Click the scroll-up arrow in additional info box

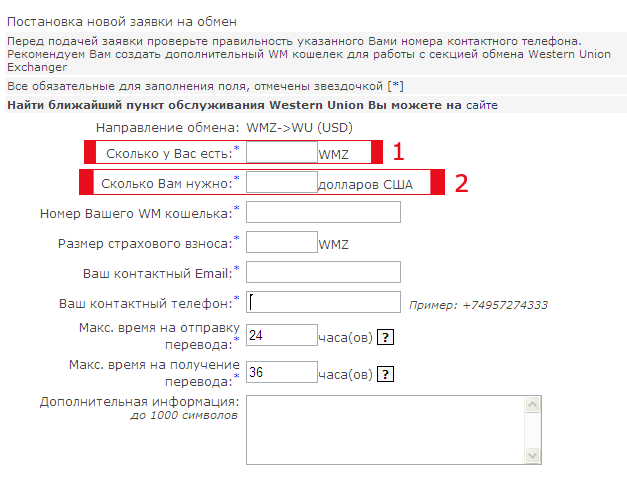(532, 405)
